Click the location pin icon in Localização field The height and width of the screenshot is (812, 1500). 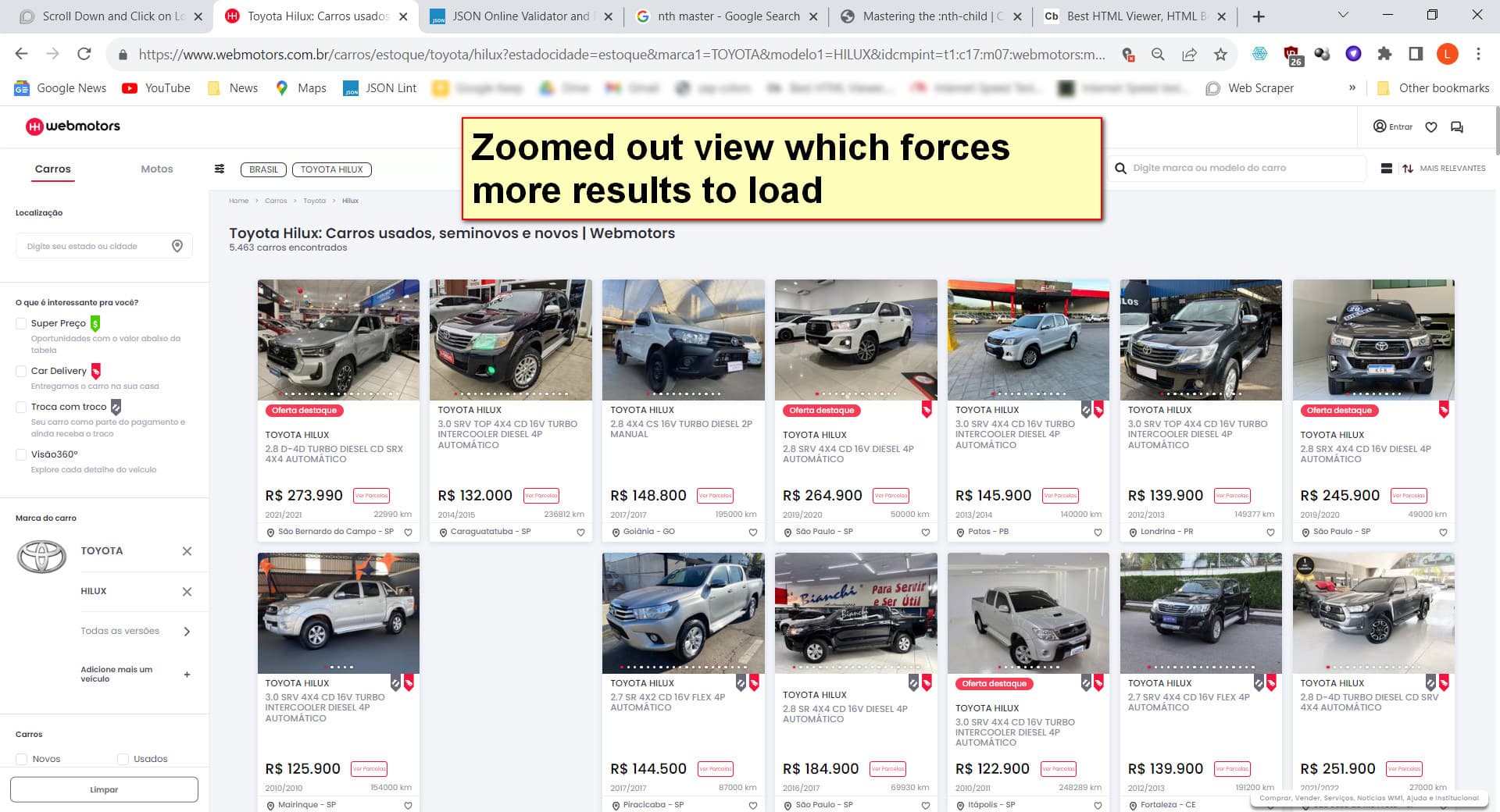tap(177, 246)
